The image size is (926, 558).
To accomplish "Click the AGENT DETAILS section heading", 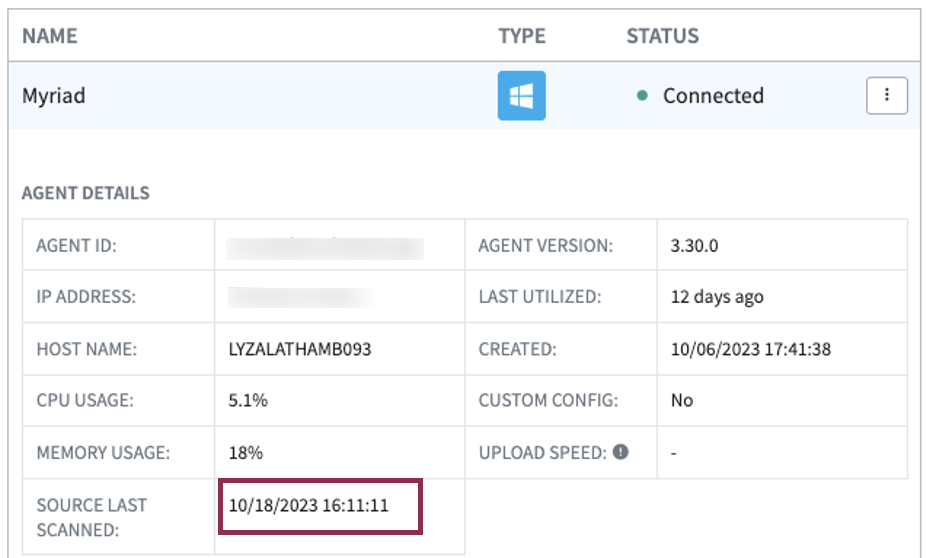I will tap(85, 193).
